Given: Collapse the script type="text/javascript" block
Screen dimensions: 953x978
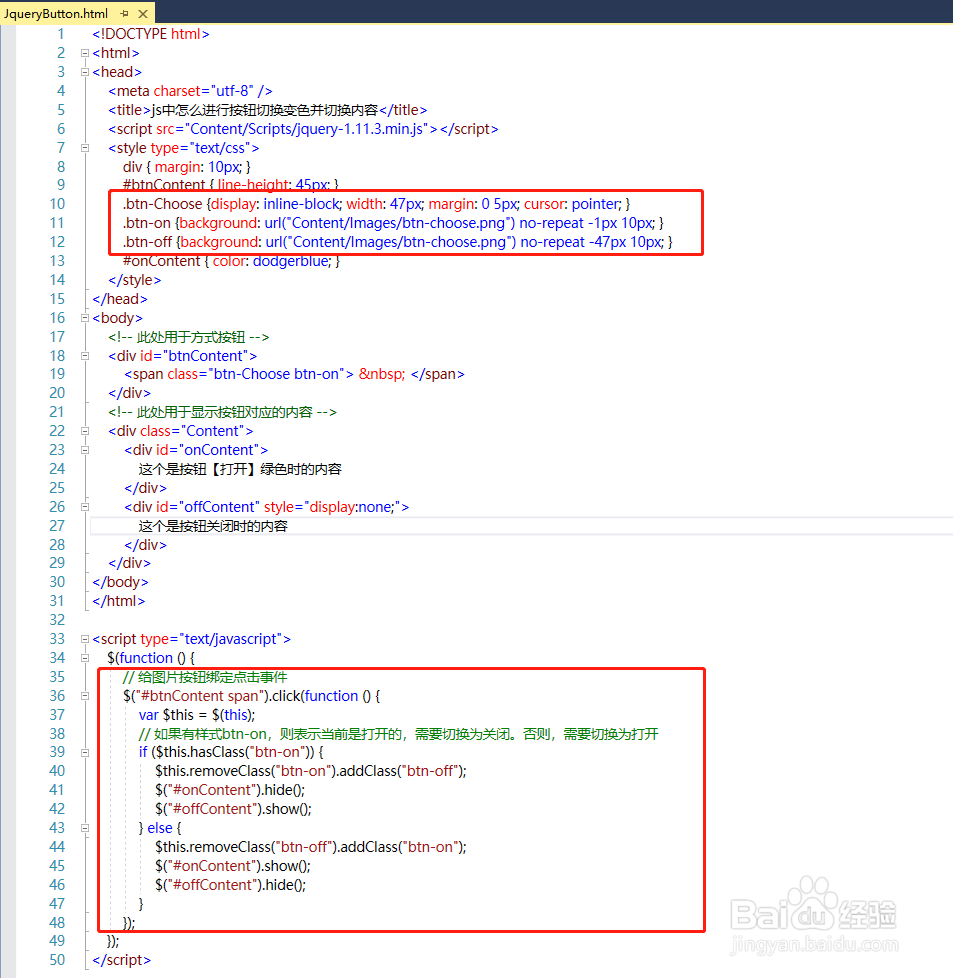Looking at the screenshot, I should coord(85,639).
